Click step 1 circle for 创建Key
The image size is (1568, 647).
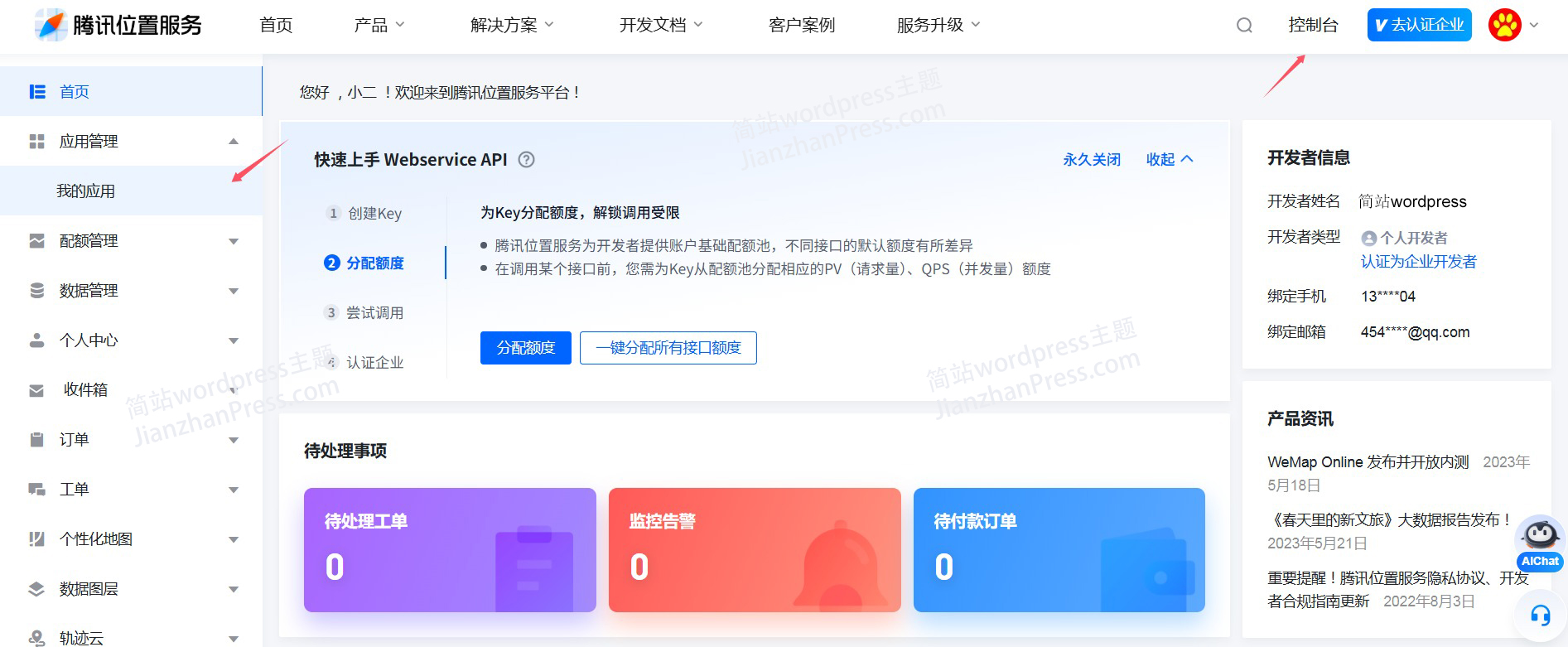(333, 213)
